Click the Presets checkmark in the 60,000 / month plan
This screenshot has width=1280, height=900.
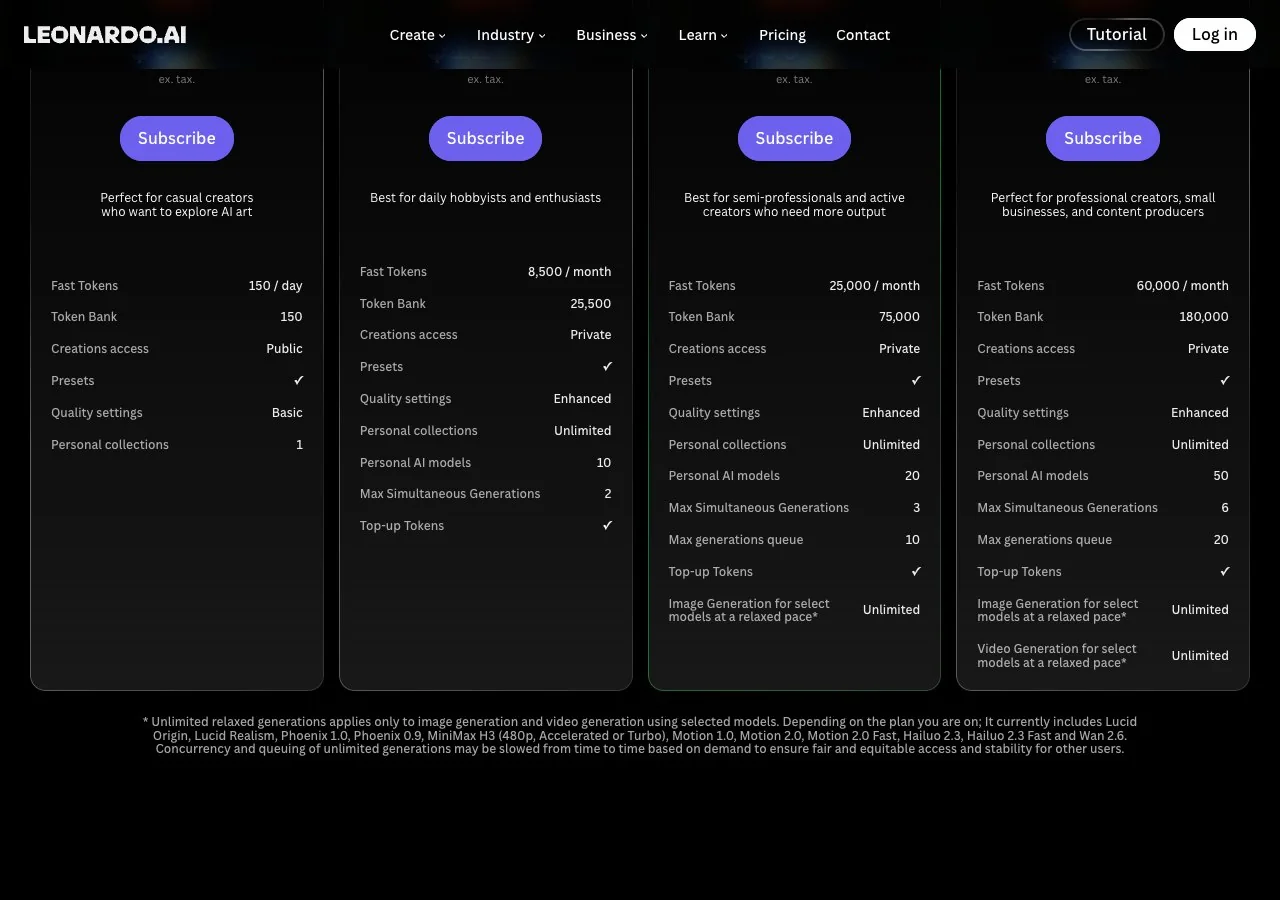(x=1225, y=381)
